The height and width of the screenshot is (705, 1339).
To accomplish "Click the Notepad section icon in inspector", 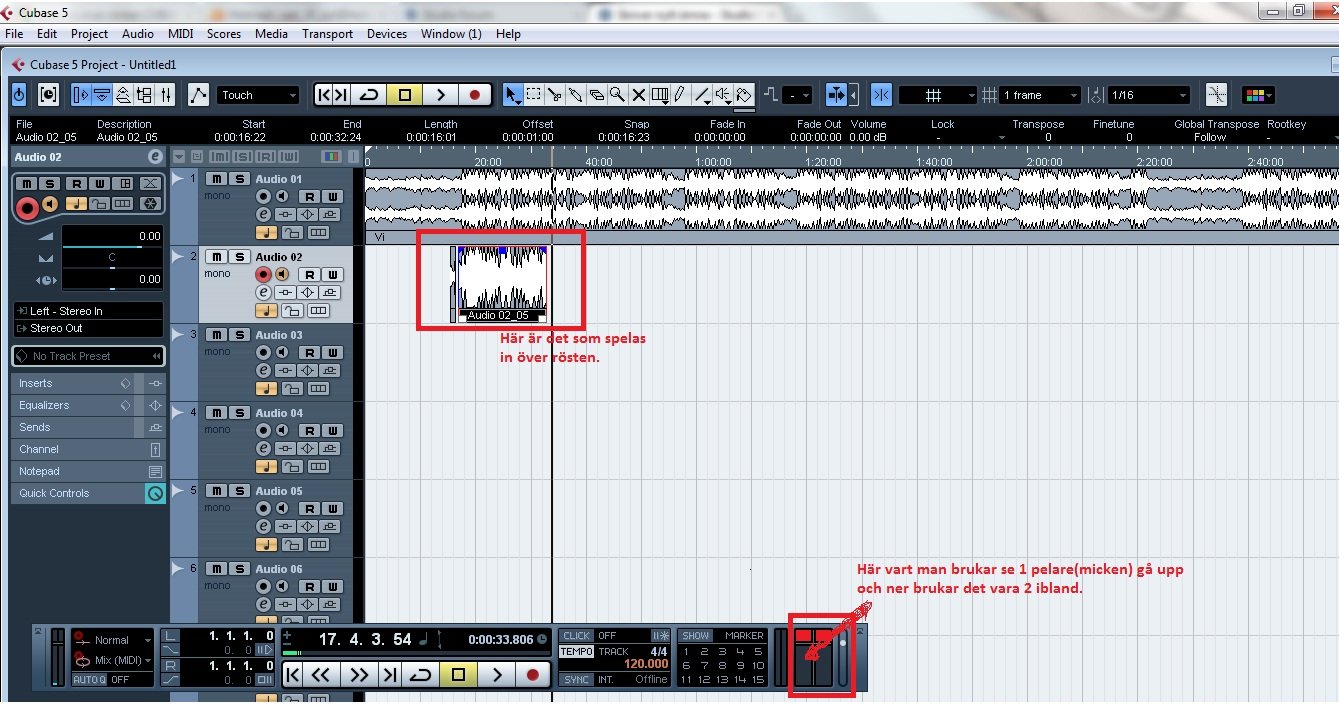I will pos(155,471).
